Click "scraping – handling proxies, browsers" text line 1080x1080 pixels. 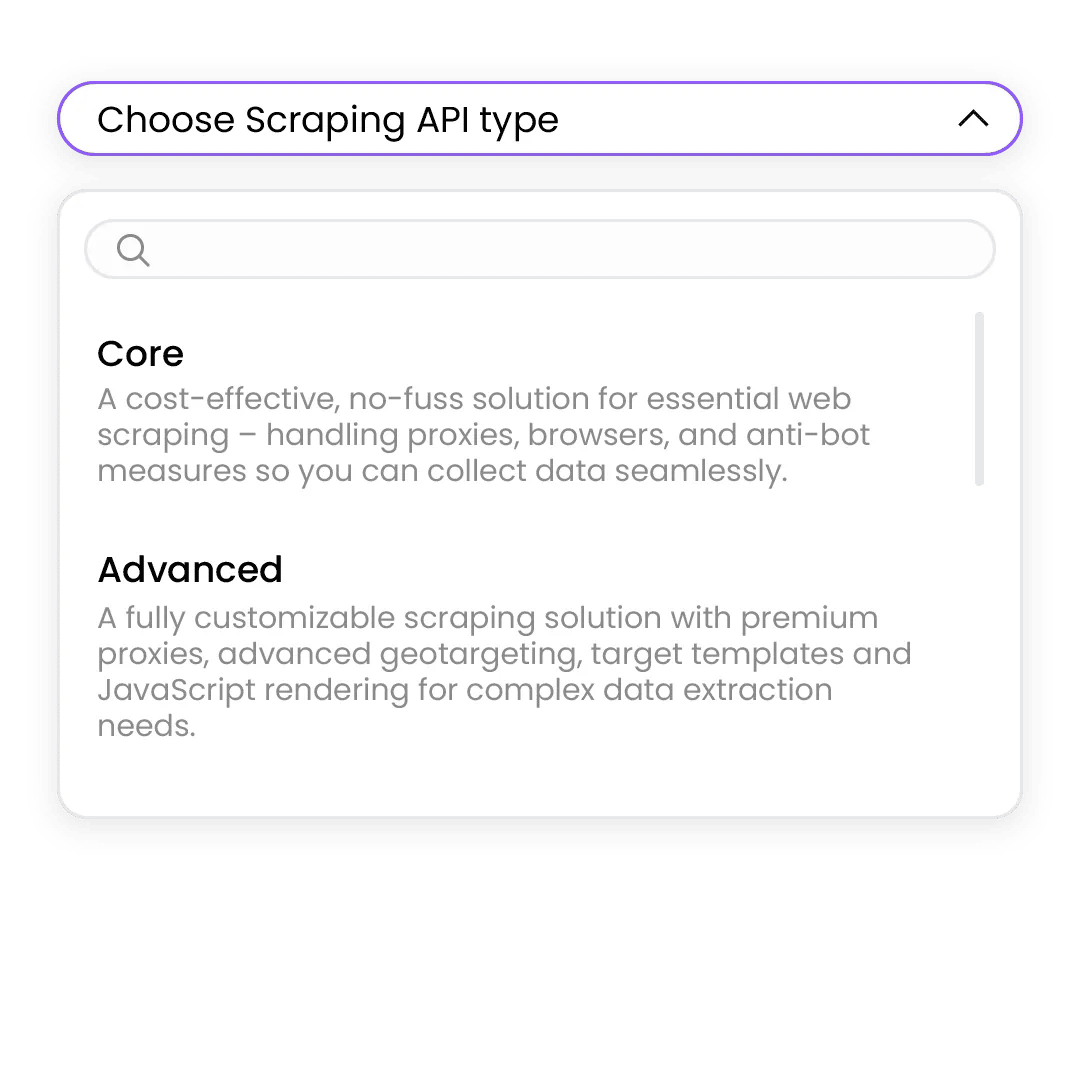(x=483, y=435)
